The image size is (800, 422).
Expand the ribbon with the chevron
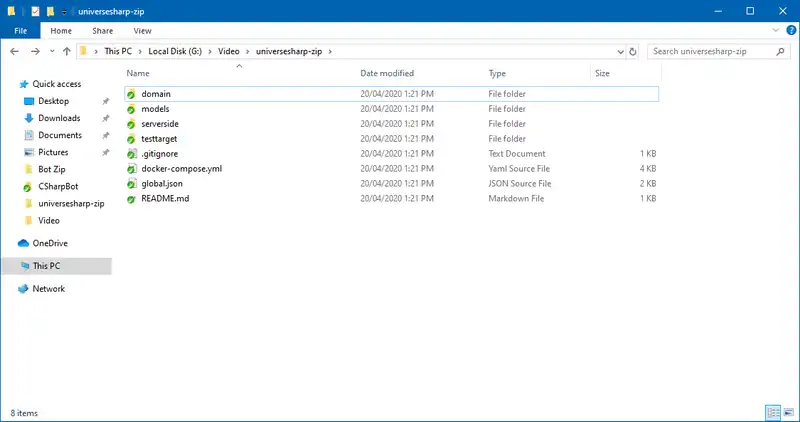(x=776, y=31)
